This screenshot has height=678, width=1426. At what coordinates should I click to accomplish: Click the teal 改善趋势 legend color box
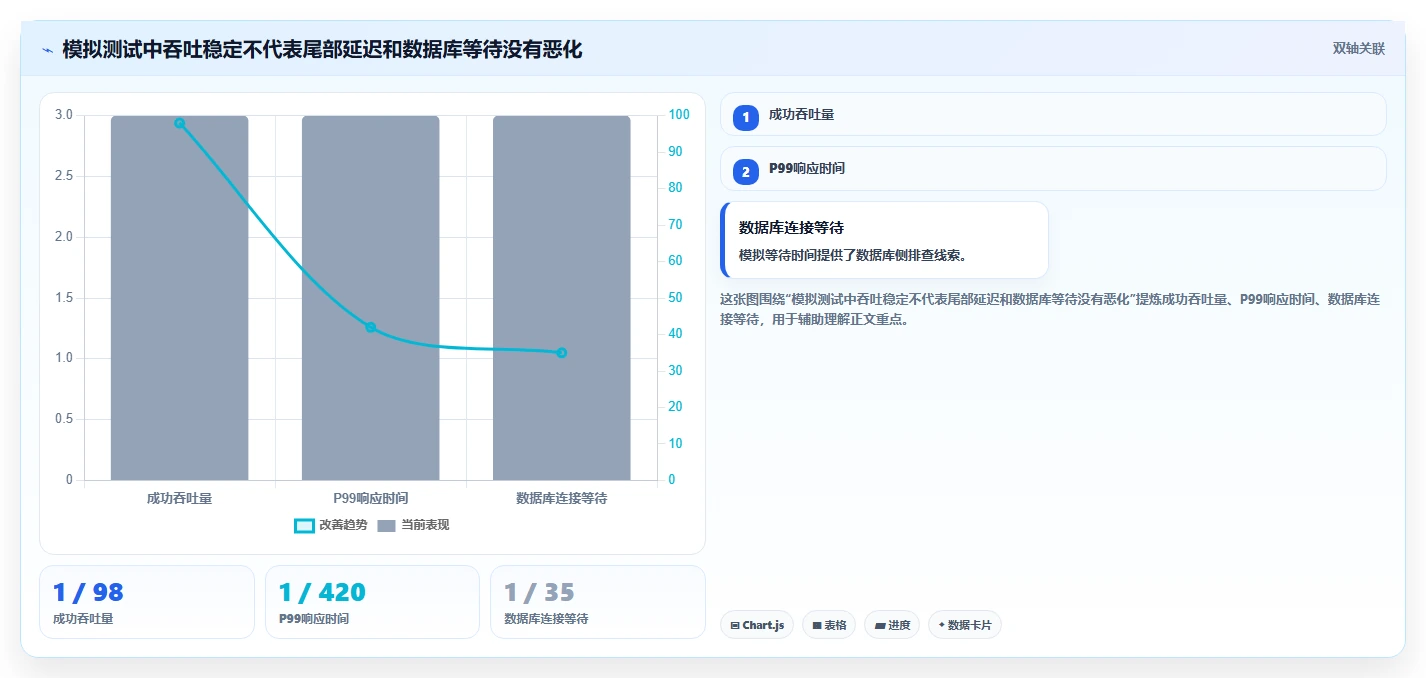(304, 525)
